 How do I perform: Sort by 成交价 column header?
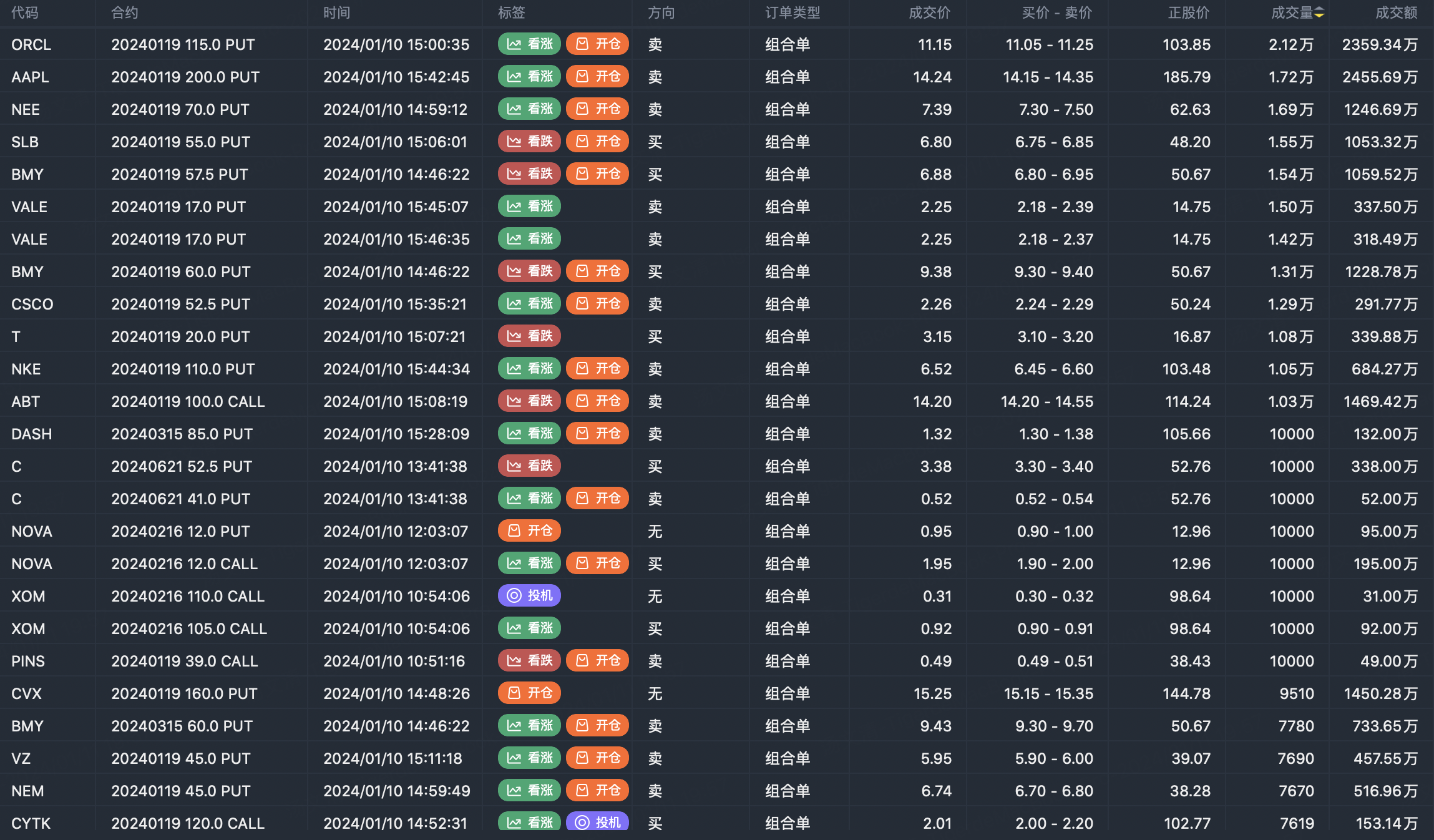tap(929, 13)
